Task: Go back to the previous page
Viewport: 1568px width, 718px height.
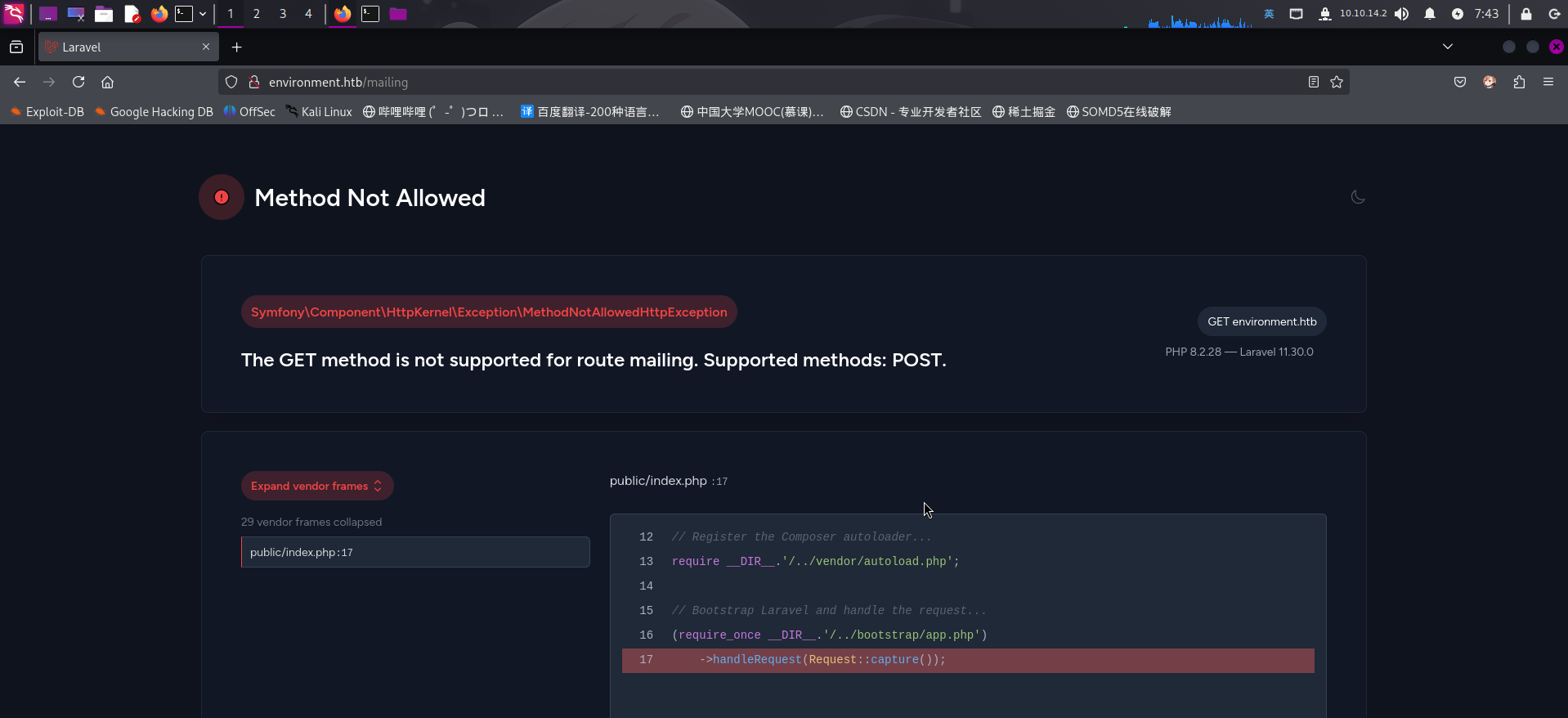Action: [x=20, y=82]
